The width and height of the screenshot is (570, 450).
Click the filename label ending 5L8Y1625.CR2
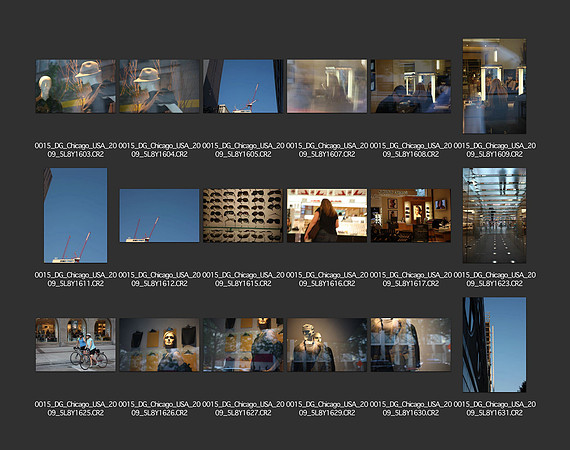coord(76,409)
